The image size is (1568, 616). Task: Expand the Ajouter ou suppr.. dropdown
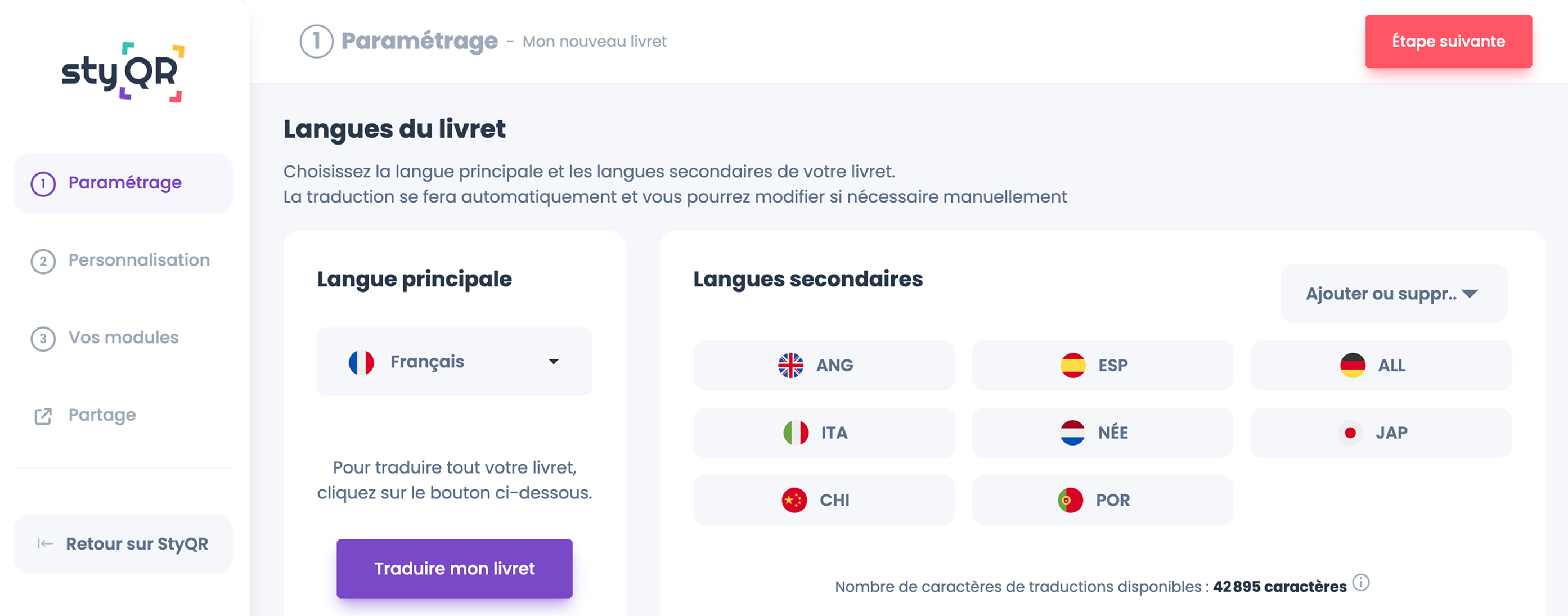tap(1394, 294)
